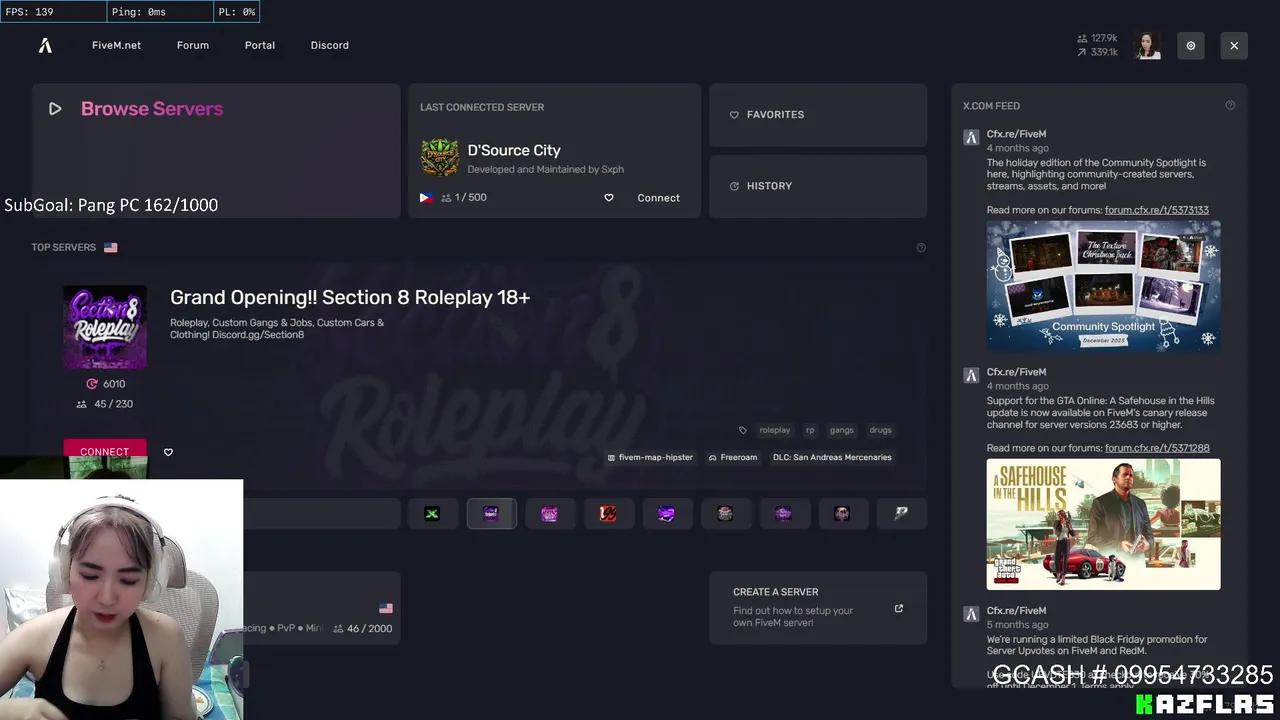Open the Forum page
Image resolution: width=1280 pixels, height=720 pixels.
coord(193,45)
